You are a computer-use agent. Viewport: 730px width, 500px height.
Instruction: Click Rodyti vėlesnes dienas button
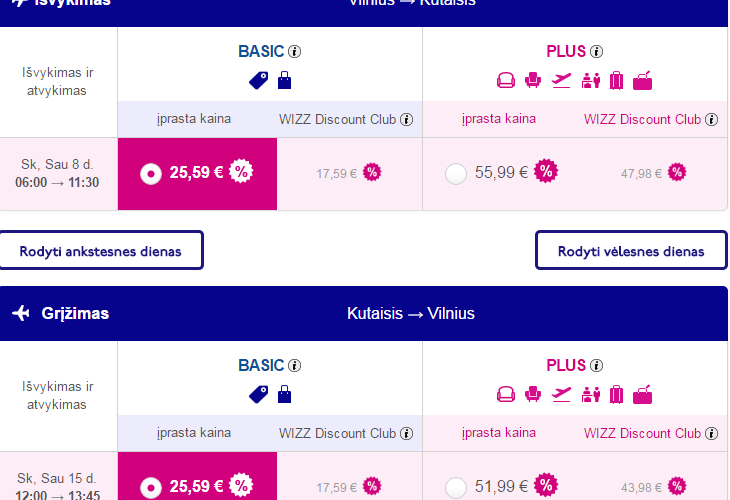click(631, 251)
